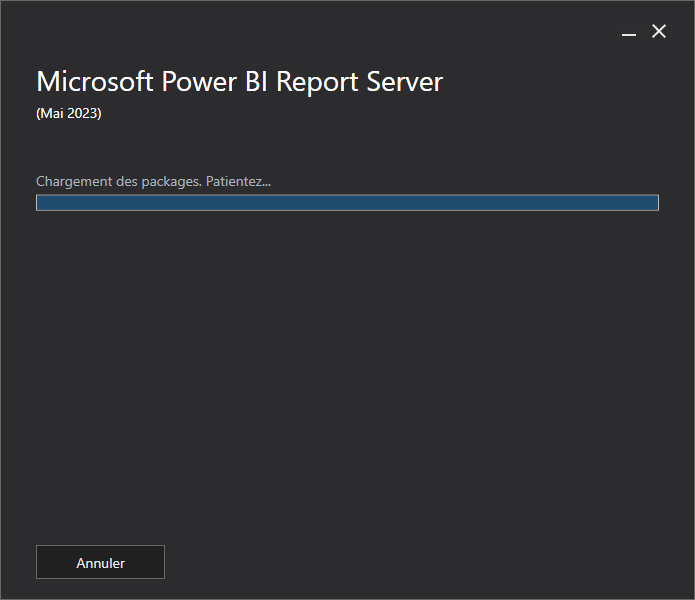Click the Annuler button
The height and width of the screenshot is (600, 695).
[100, 562]
